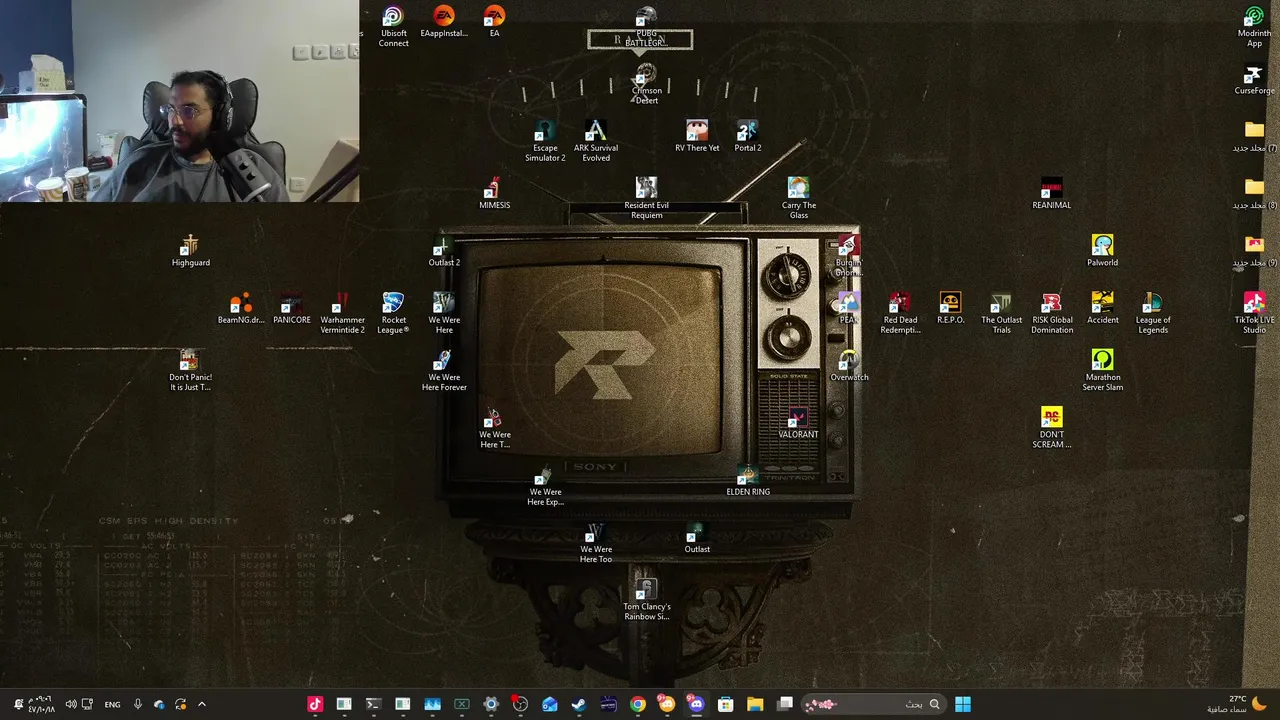Open the terminal app in taskbar
Screen dimensions: 1280x720
point(373,704)
